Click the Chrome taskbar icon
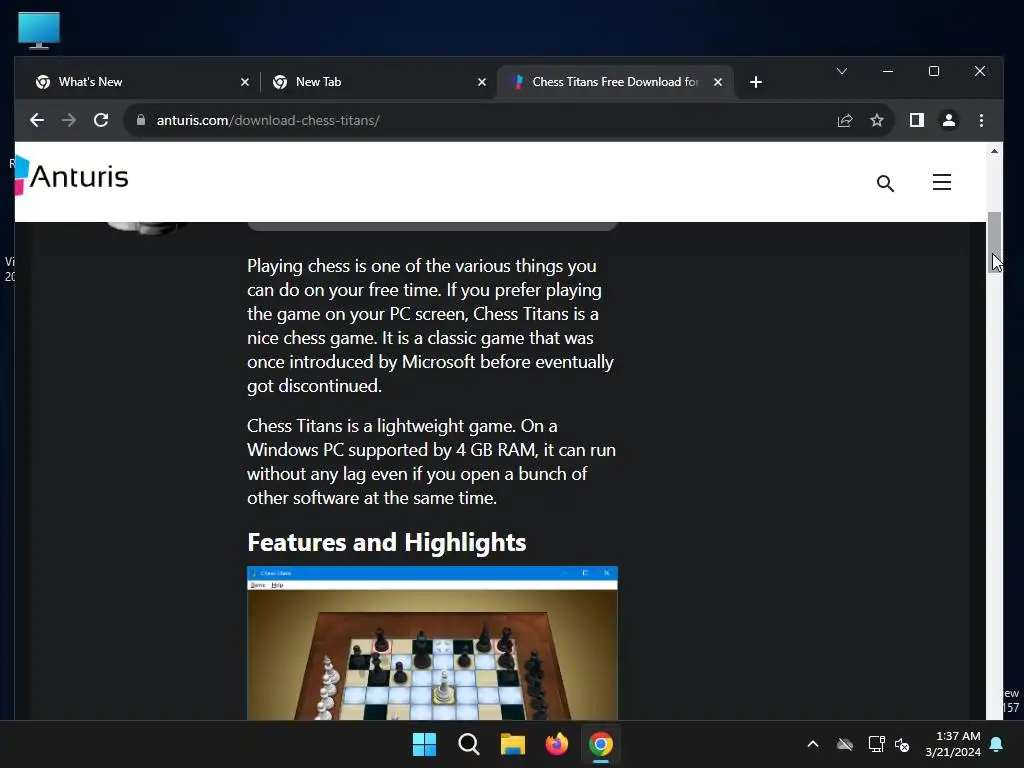The image size is (1024, 768). (x=601, y=744)
